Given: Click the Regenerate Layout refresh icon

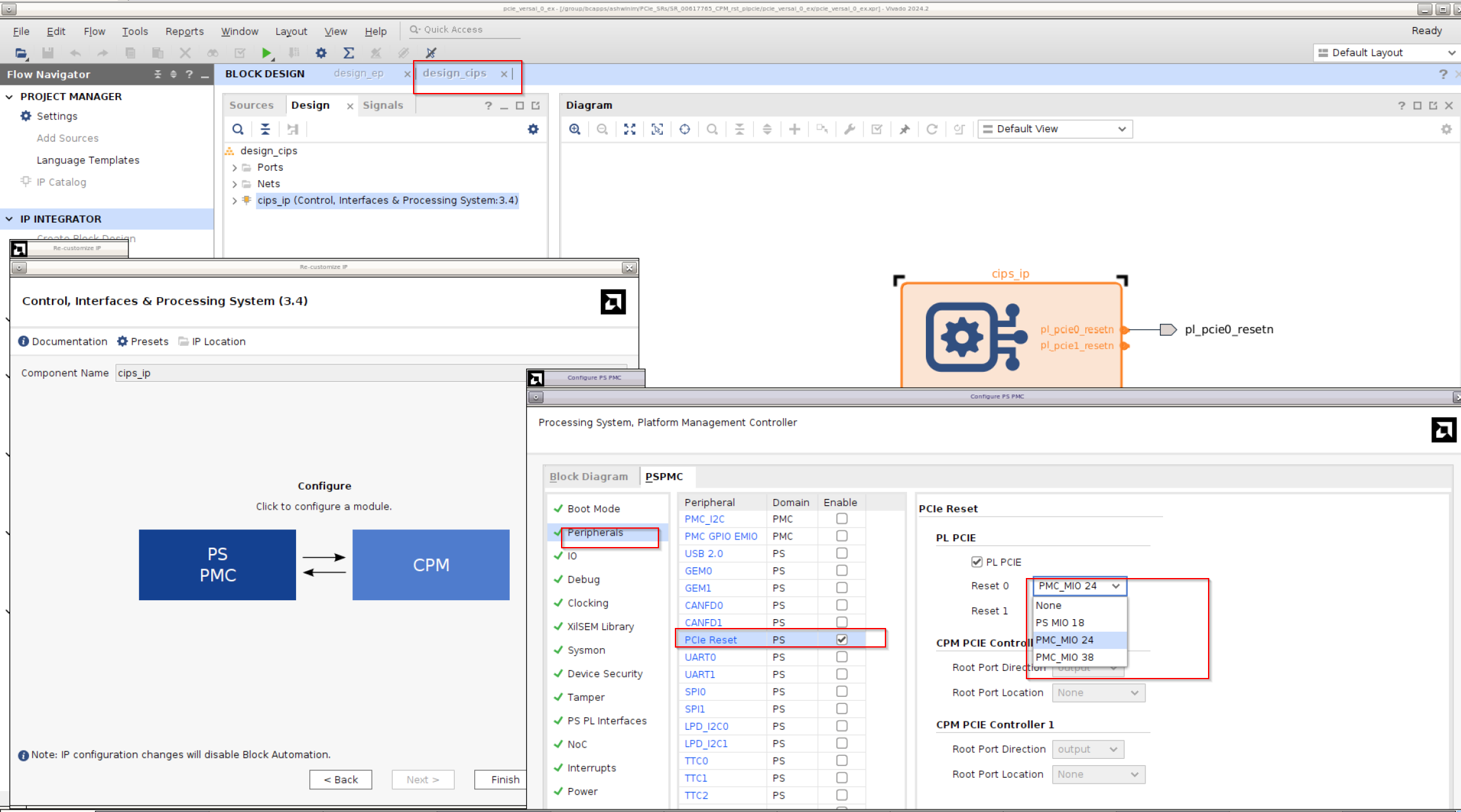Looking at the screenshot, I should pos(932,129).
